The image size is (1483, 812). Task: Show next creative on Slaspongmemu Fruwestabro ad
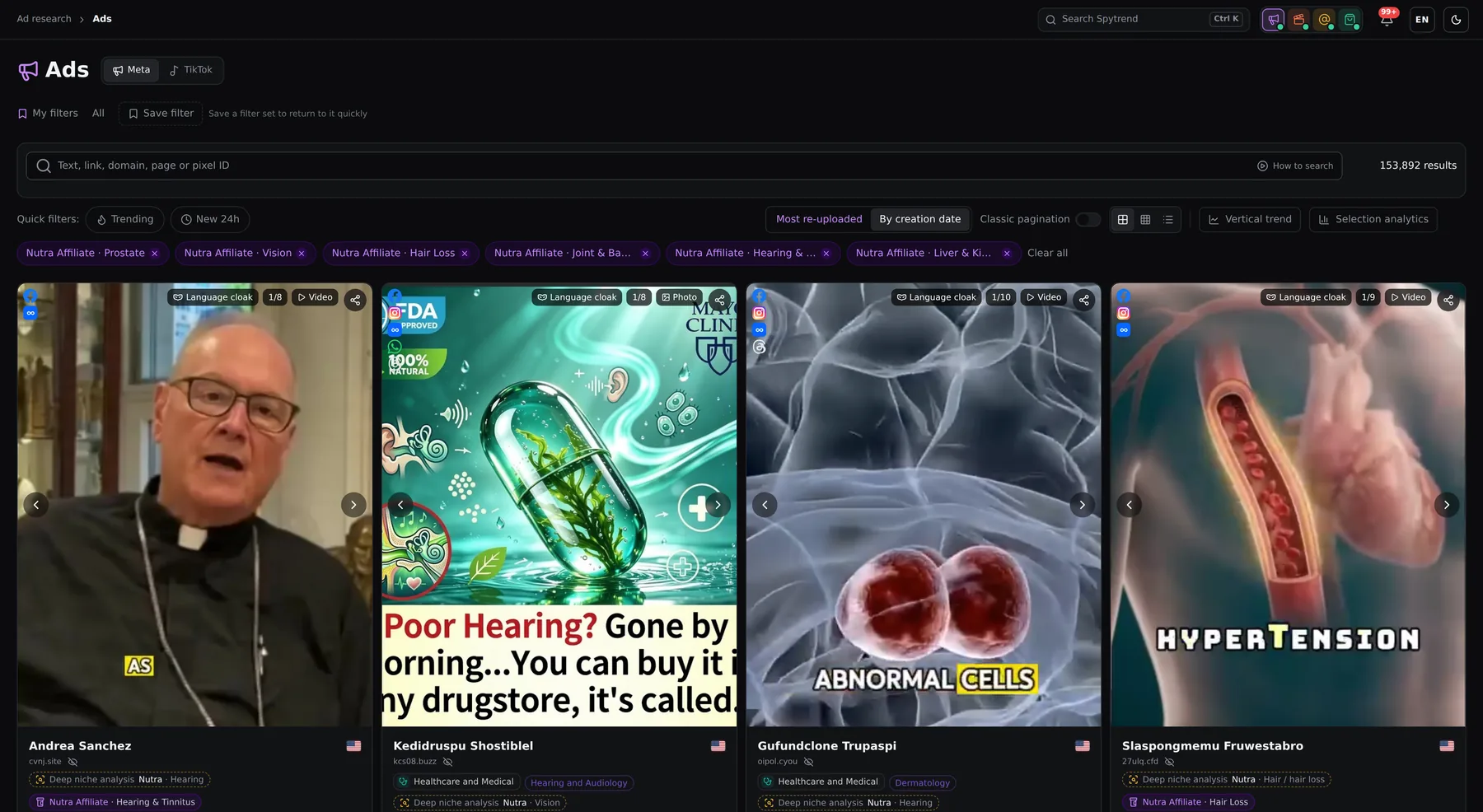1447,505
